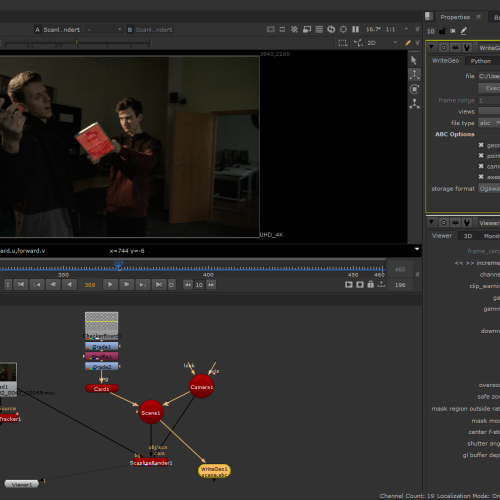Click the pencil edit icon in Properties
Viewport: 500px width, 500px height.
point(464,31)
